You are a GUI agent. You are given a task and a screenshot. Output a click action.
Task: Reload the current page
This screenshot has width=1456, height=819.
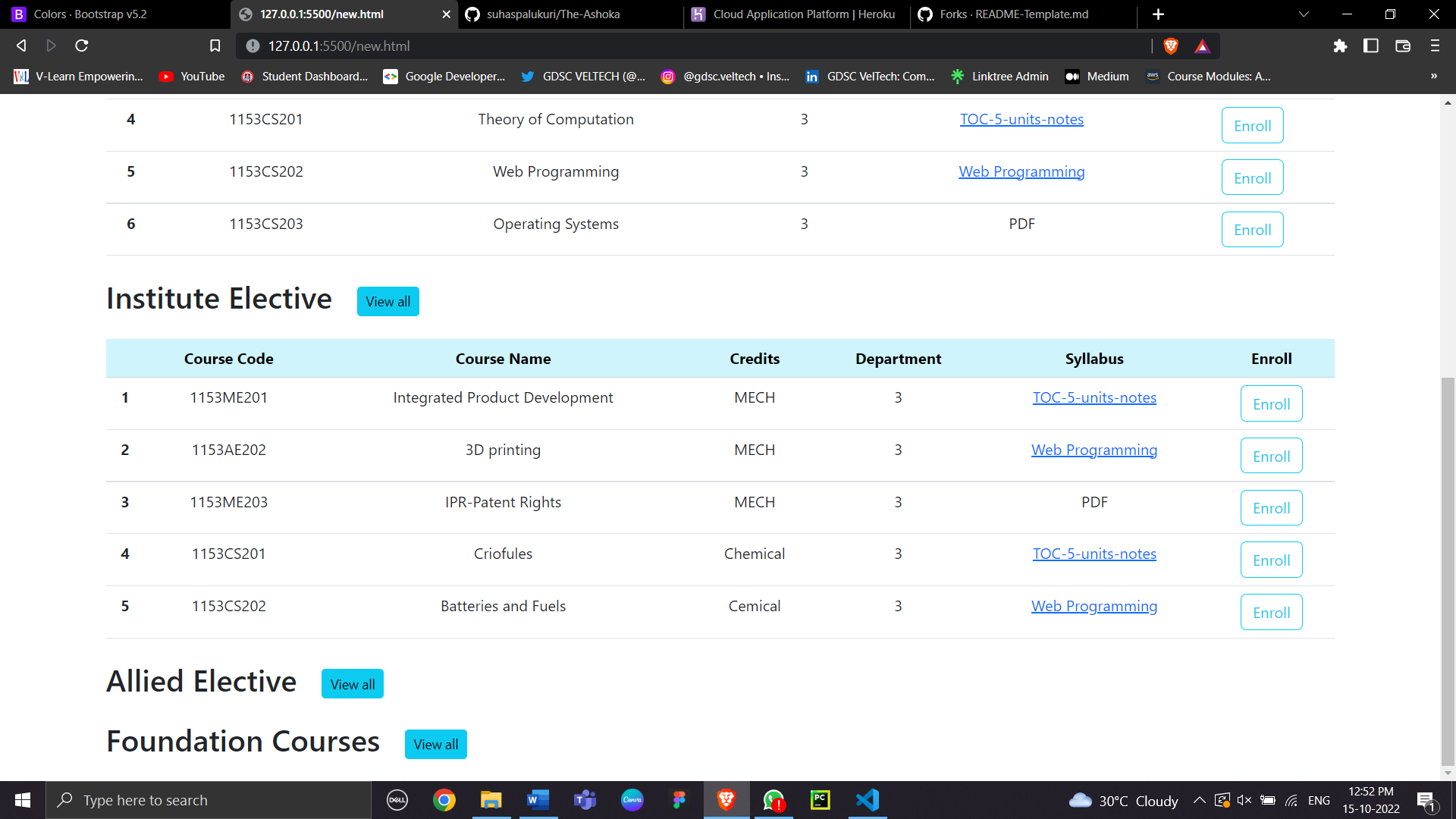(81, 45)
